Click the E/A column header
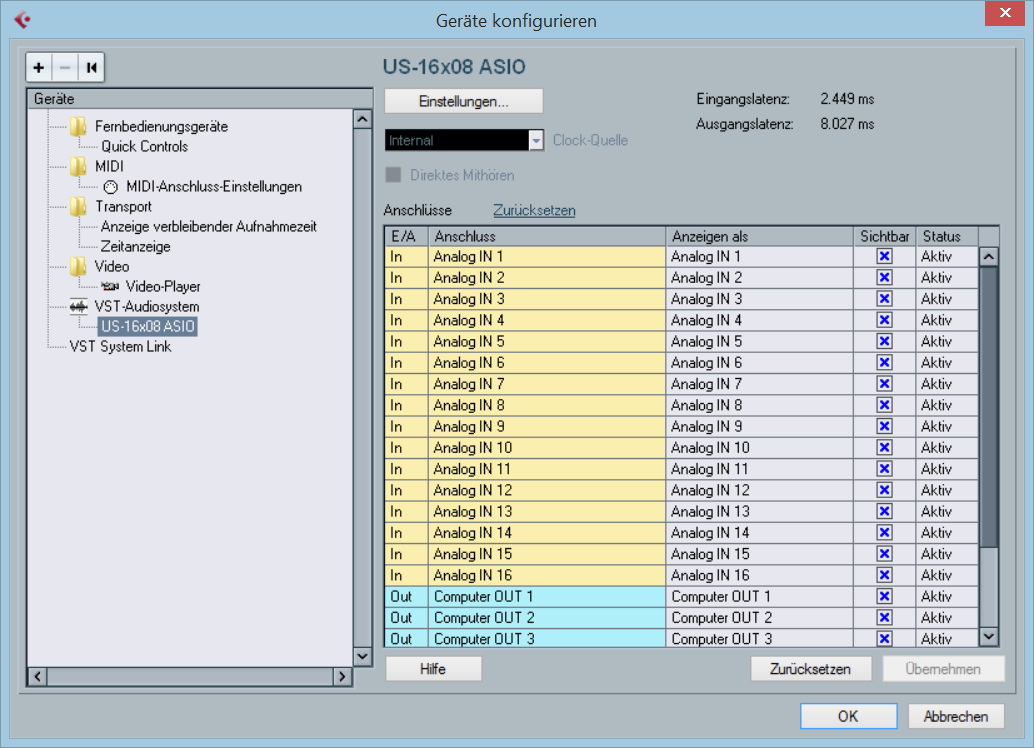 coord(406,236)
